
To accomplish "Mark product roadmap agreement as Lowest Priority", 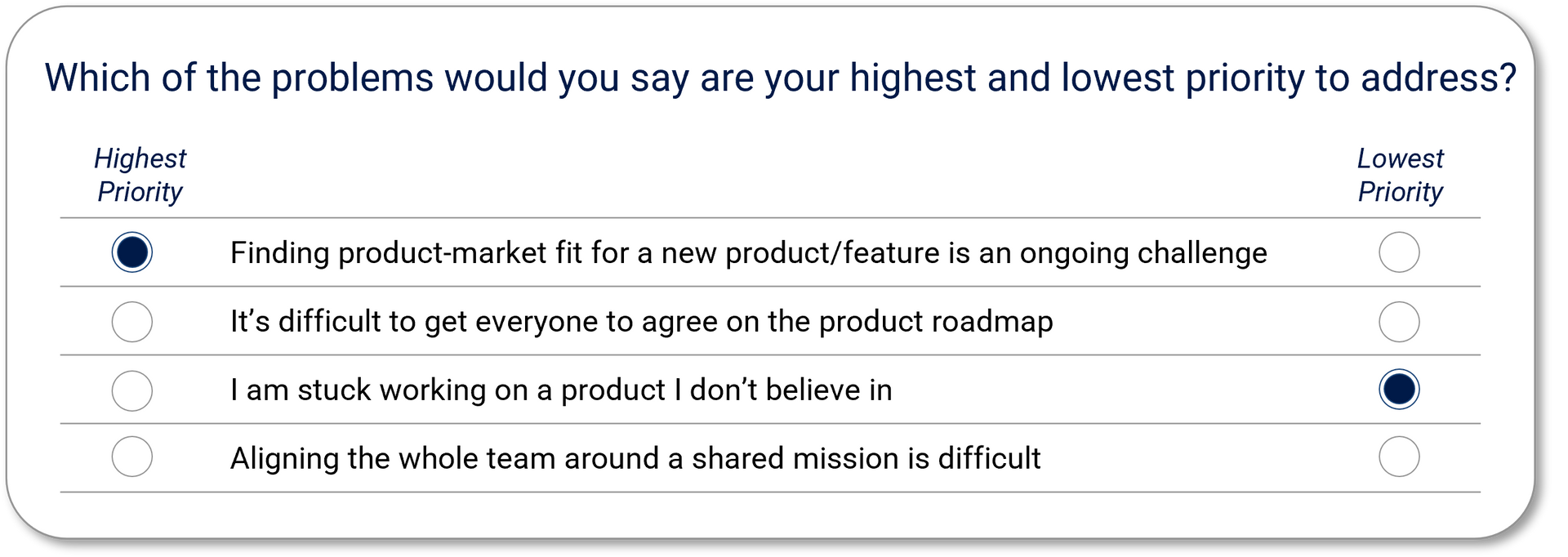I will [1399, 322].
